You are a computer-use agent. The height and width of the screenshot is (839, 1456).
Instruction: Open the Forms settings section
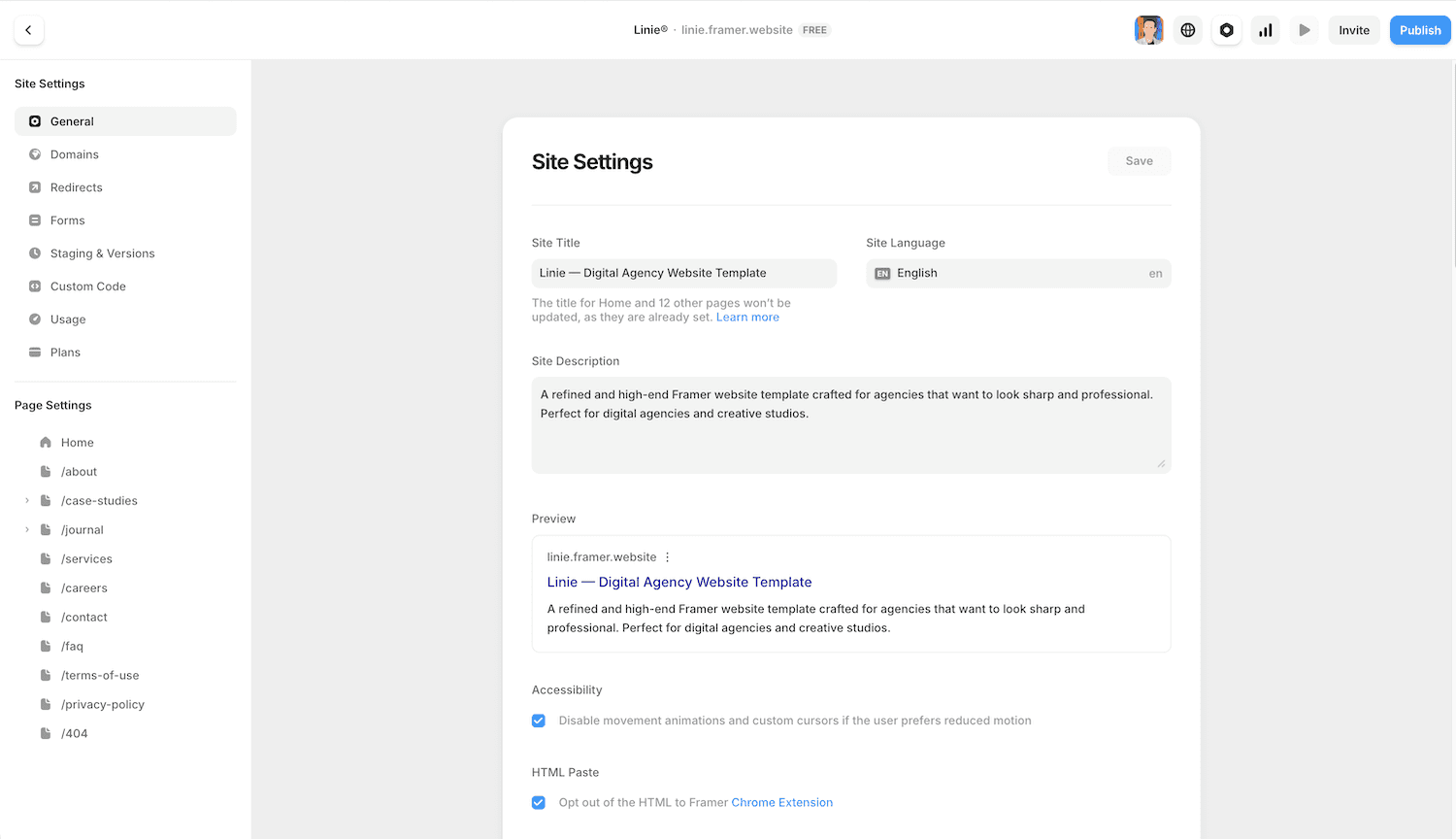[68, 219]
